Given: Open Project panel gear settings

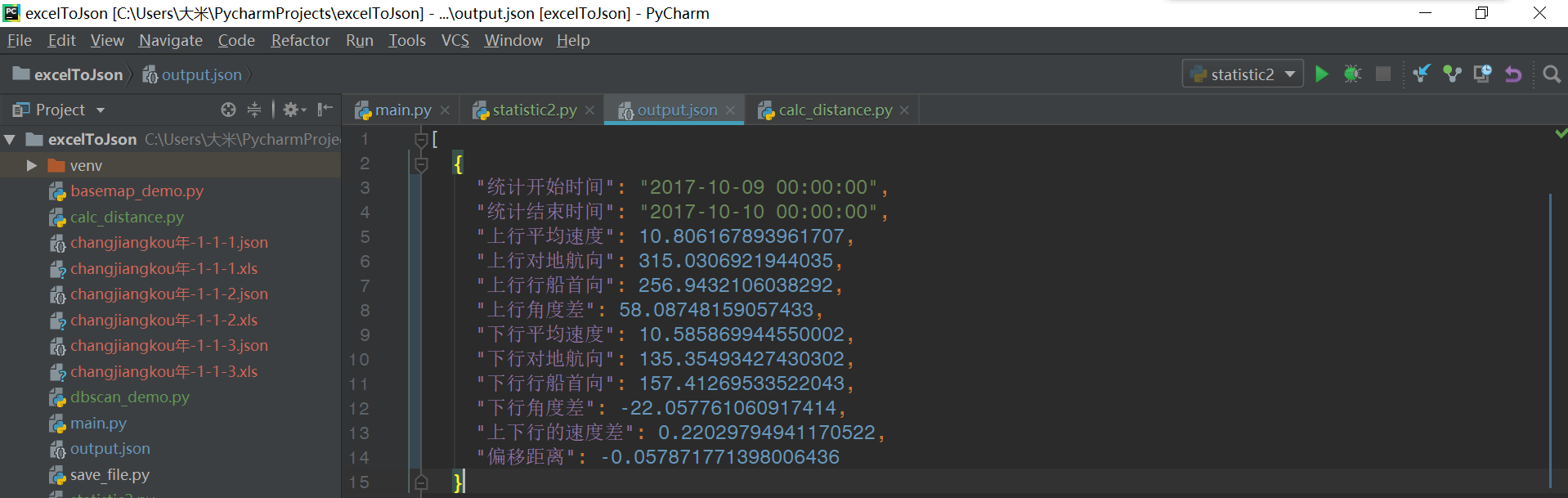Looking at the screenshot, I should click(x=293, y=110).
